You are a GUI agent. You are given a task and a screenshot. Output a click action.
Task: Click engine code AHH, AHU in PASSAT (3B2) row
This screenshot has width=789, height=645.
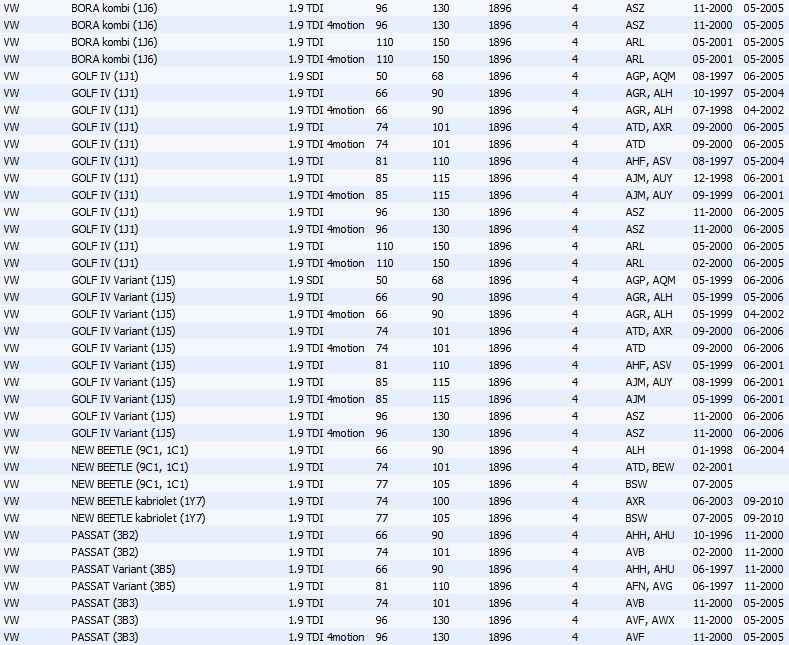click(x=650, y=535)
